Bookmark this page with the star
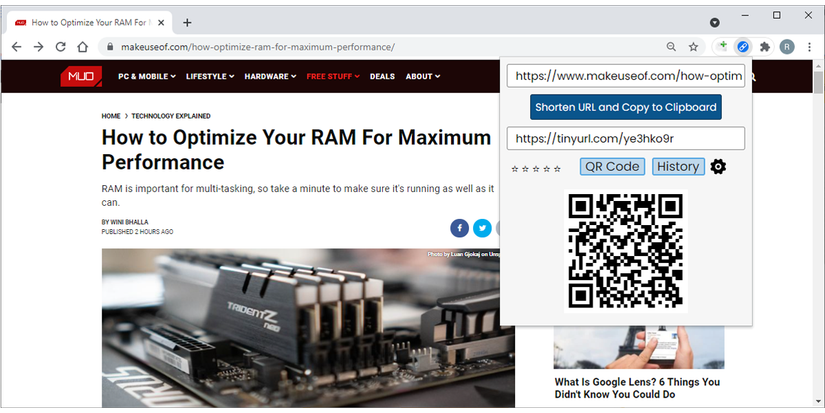 click(693, 47)
